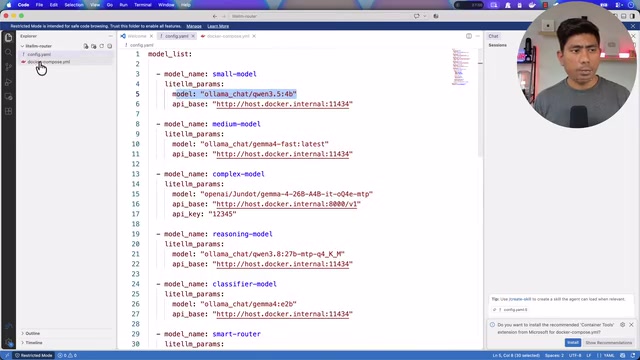Open the Search view in activity bar
640x360 pixels.
coord(8,52)
